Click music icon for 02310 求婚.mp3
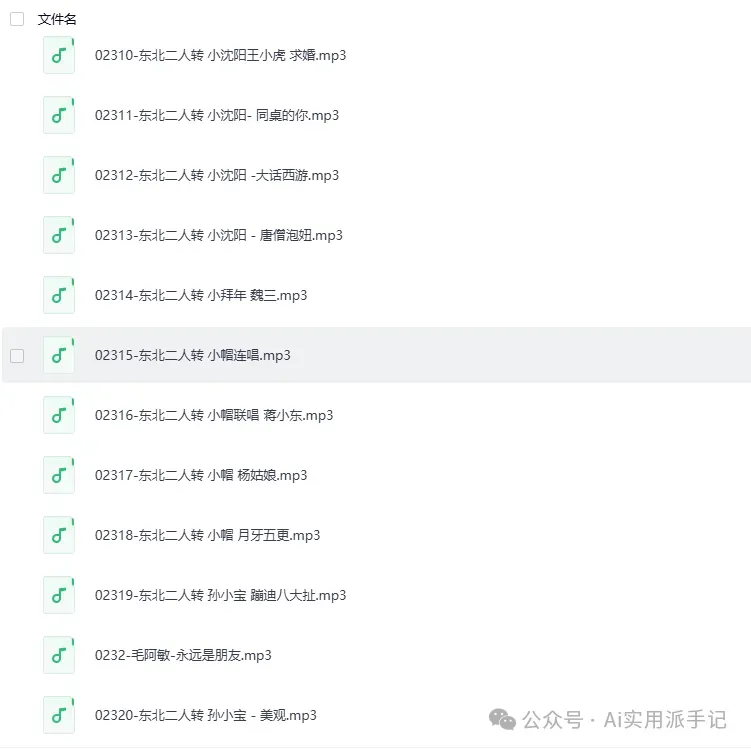The width and height of the screenshot is (751, 750). point(59,55)
